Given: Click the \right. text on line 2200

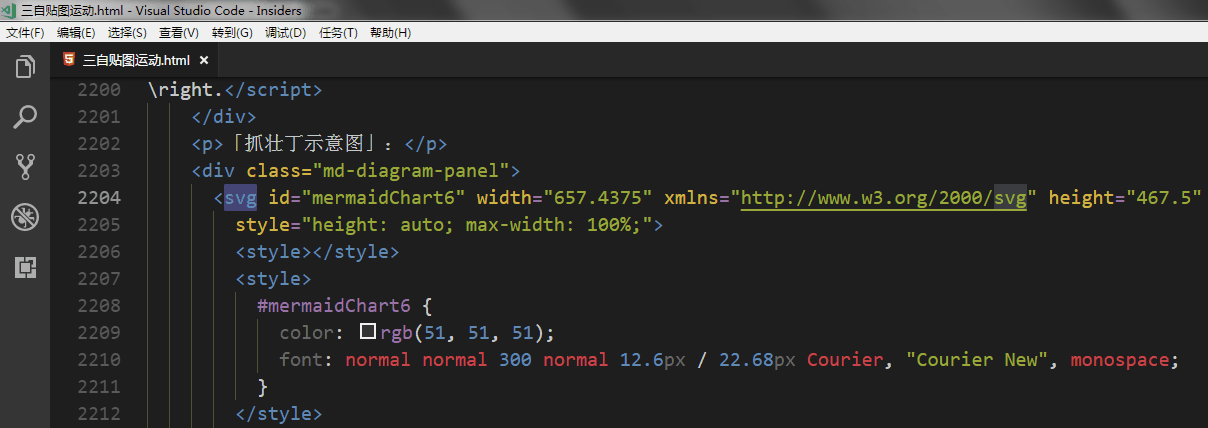Looking at the screenshot, I should coord(185,89).
